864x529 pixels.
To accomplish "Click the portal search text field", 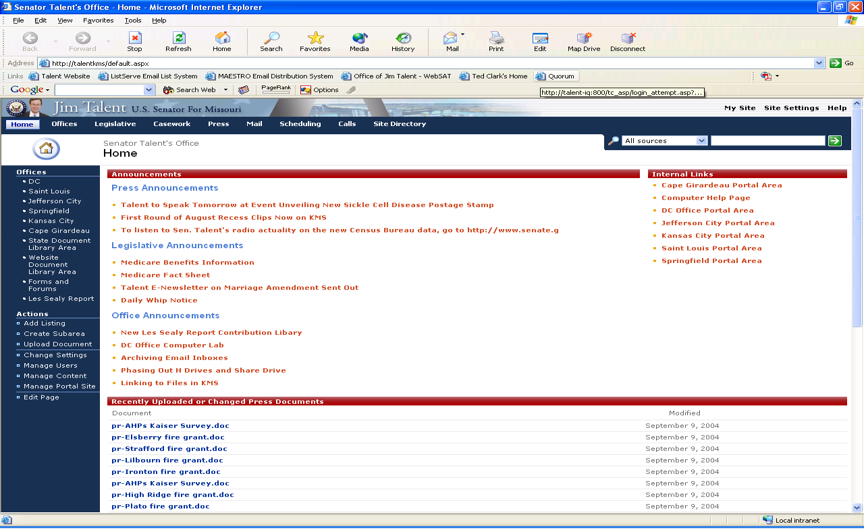I will coord(767,141).
